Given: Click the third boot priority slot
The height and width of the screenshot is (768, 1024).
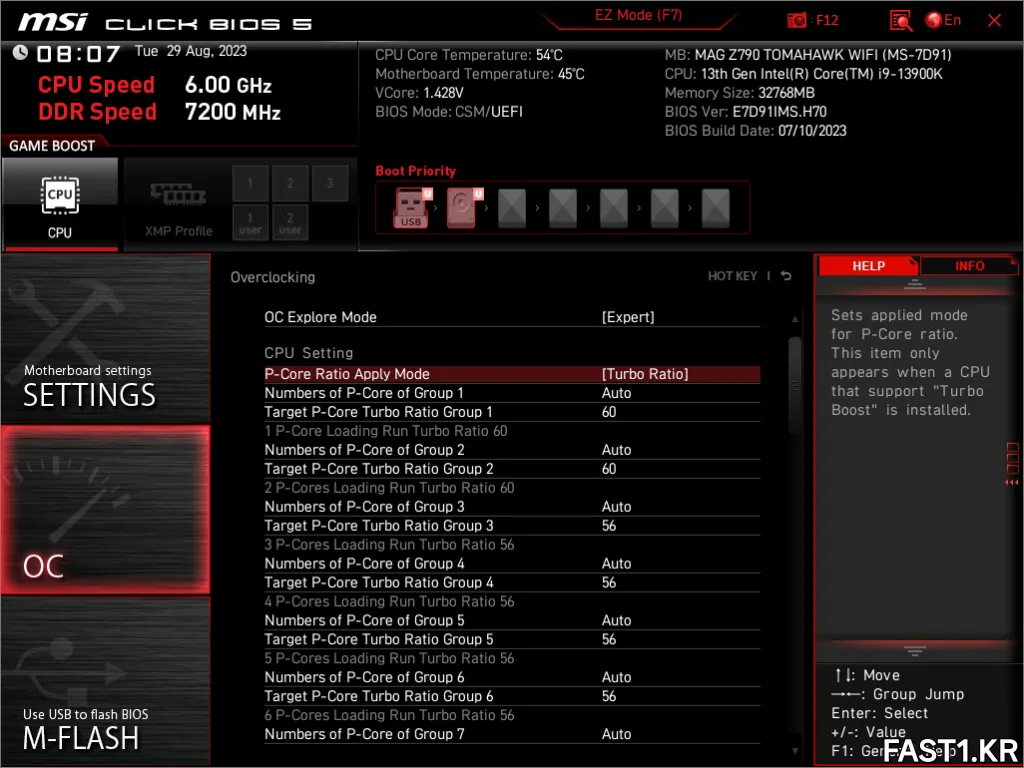Looking at the screenshot, I should coord(512,208).
